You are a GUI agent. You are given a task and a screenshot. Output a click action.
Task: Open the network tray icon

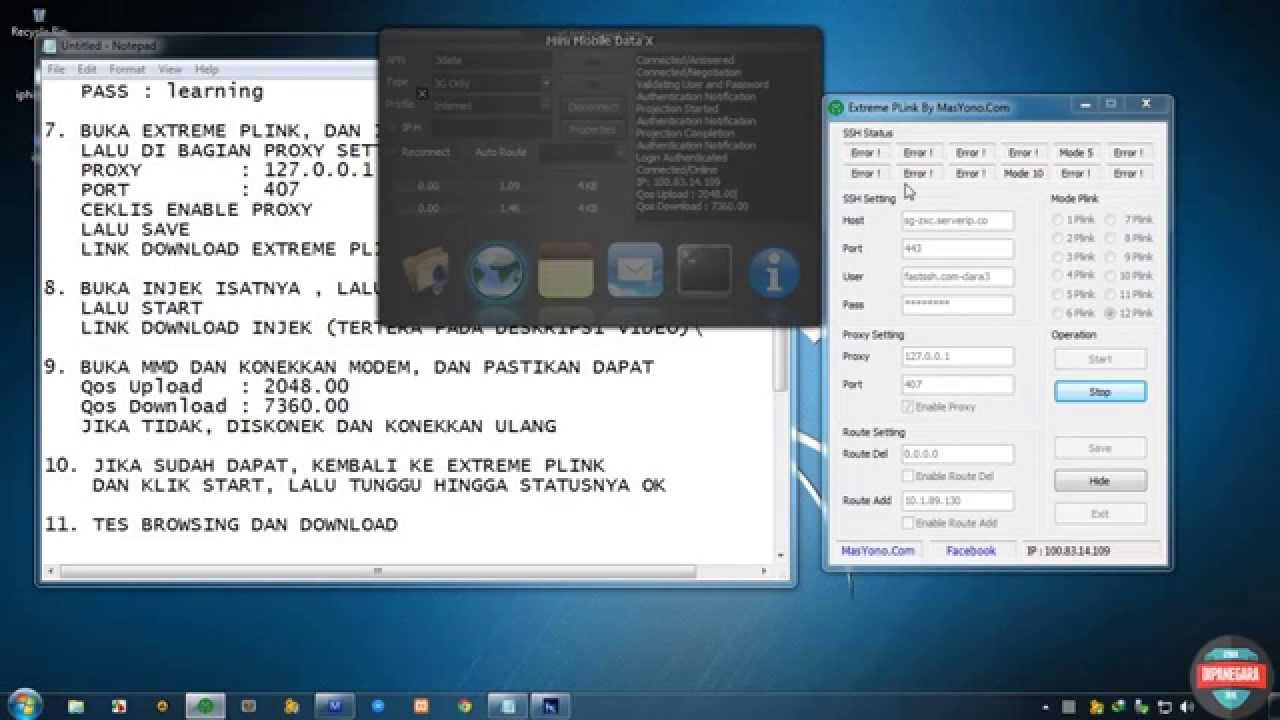[1165, 706]
